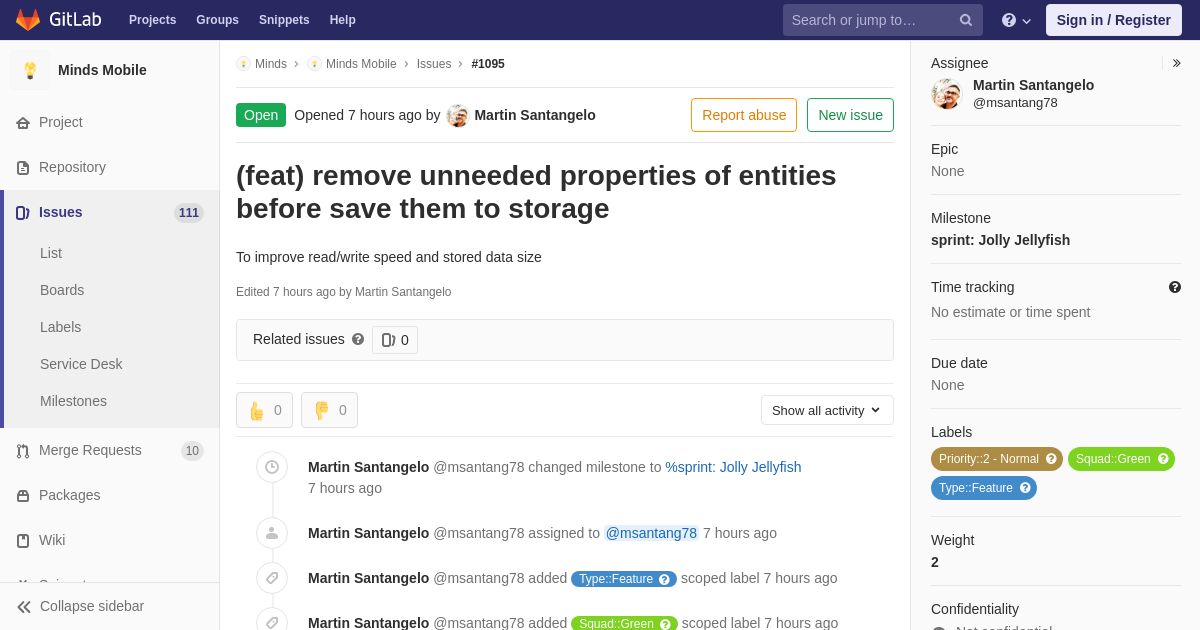The width and height of the screenshot is (1200, 630).
Task: Click the Minds Mobile lightbulb project avatar
Action: [x=30, y=70]
